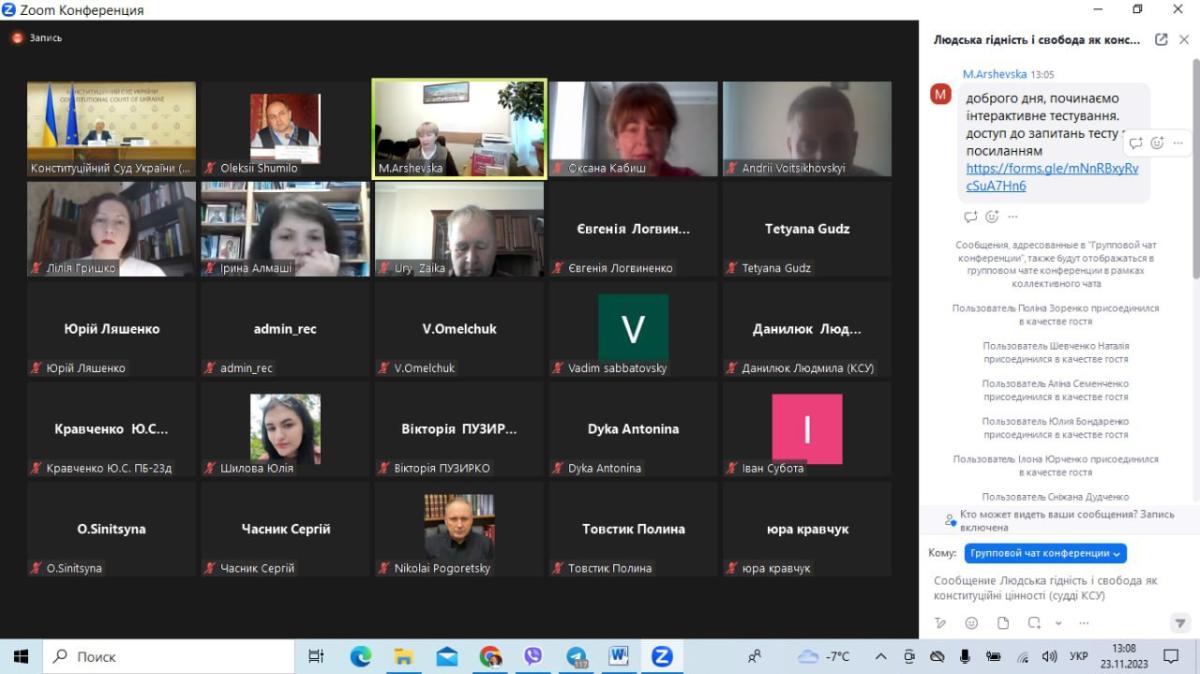Click add-reaction smiley beneath the message bubble
Screen dimensions: 1200x674
point(992,216)
